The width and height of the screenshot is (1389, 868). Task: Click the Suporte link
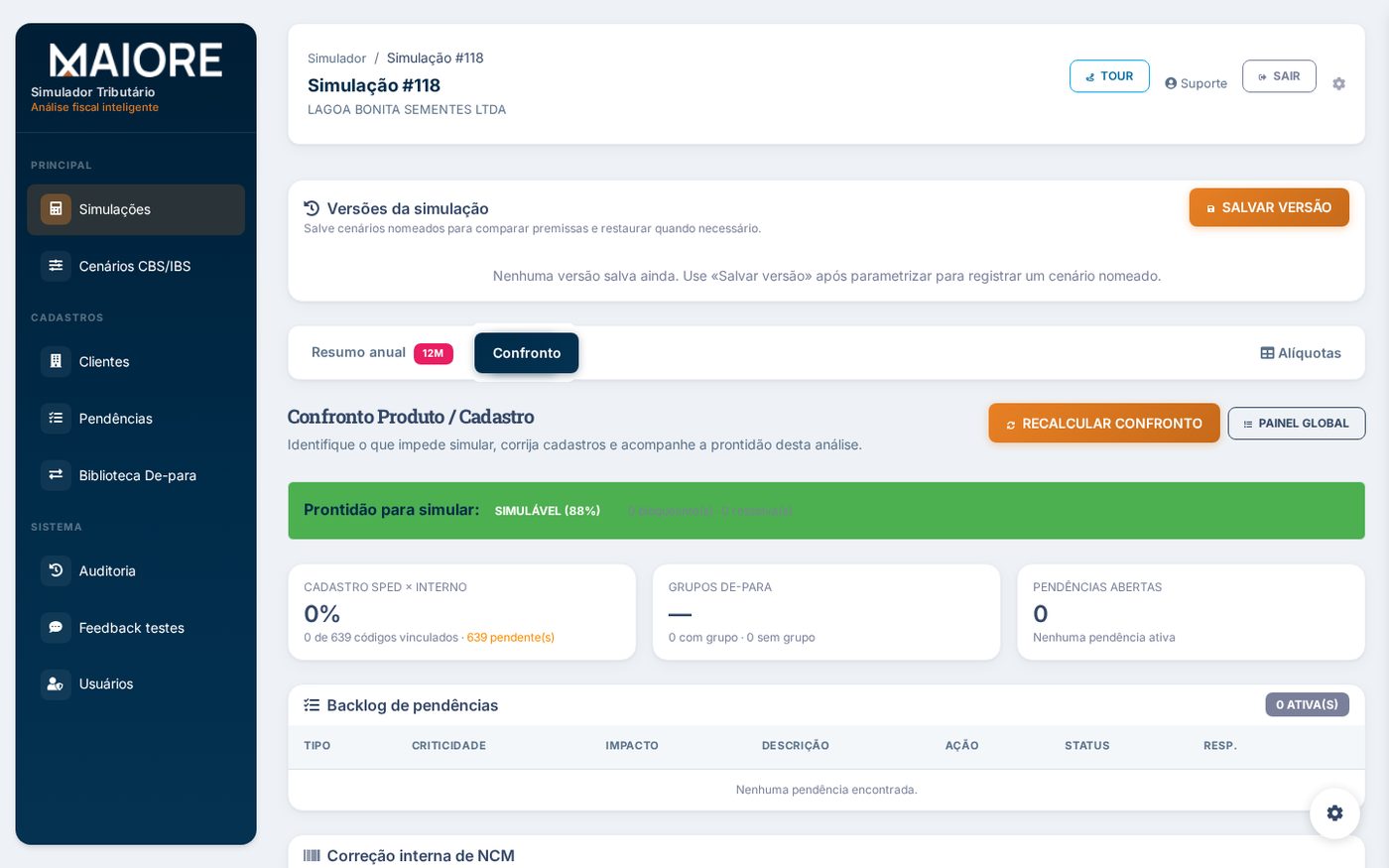coord(1196,83)
